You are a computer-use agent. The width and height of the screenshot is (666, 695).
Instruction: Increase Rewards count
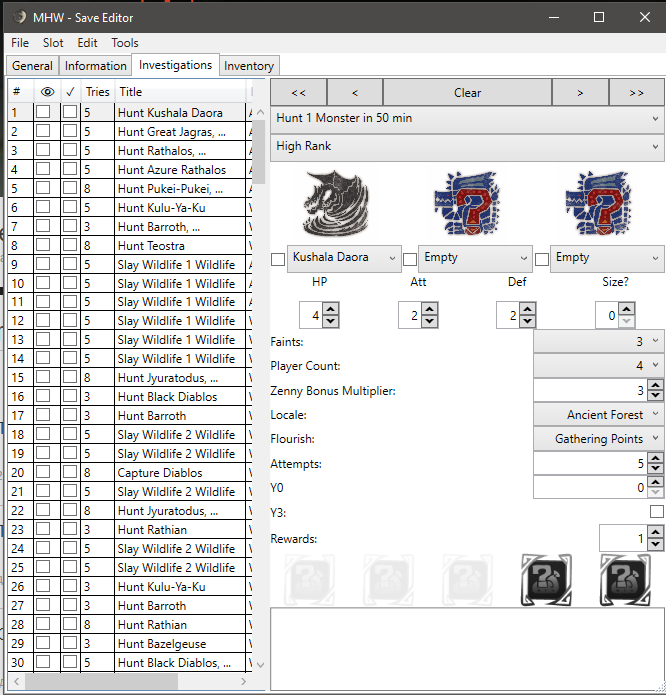pyautogui.click(x=656, y=531)
